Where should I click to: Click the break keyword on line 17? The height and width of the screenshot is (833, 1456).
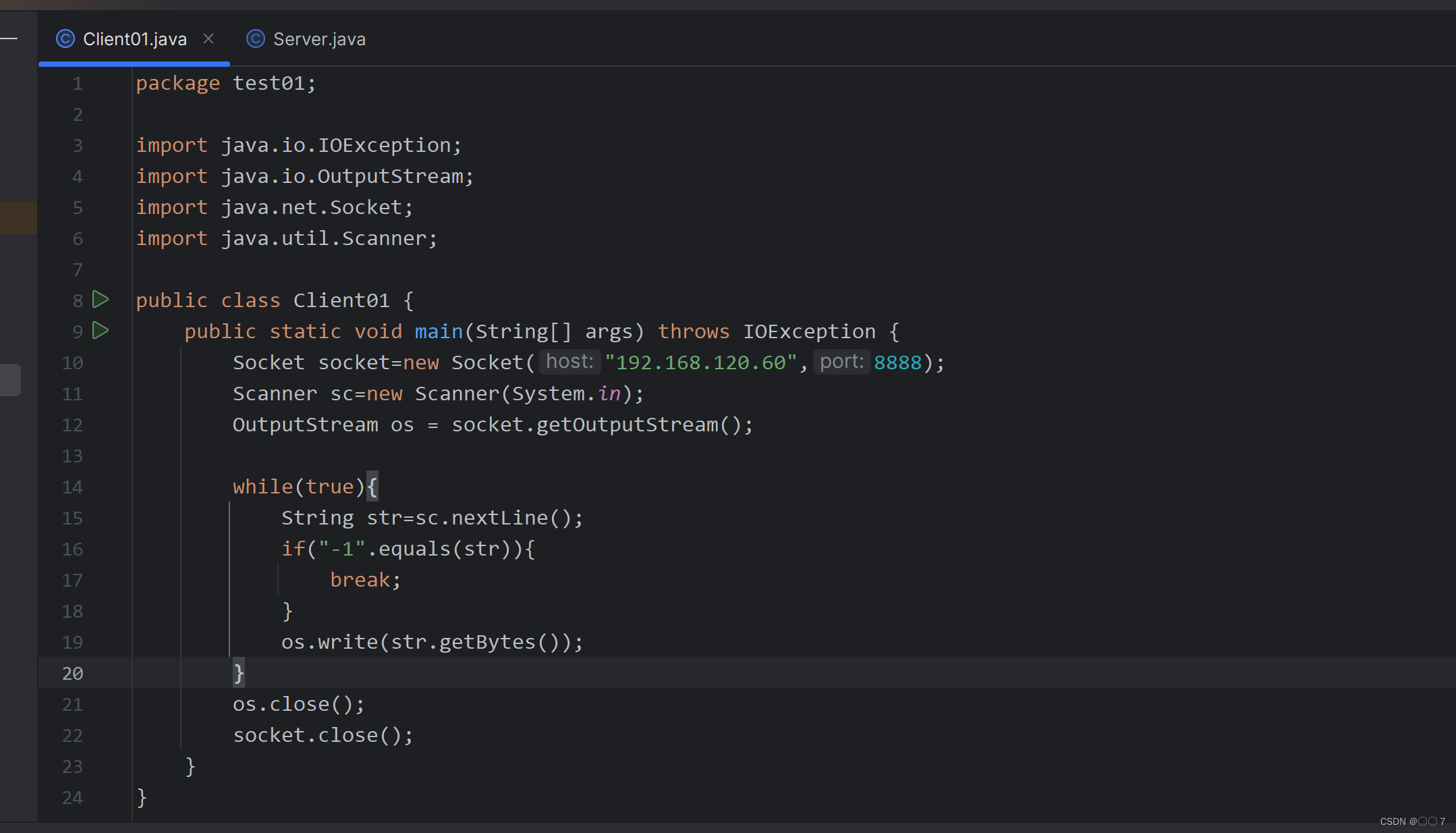[x=360, y=580]
